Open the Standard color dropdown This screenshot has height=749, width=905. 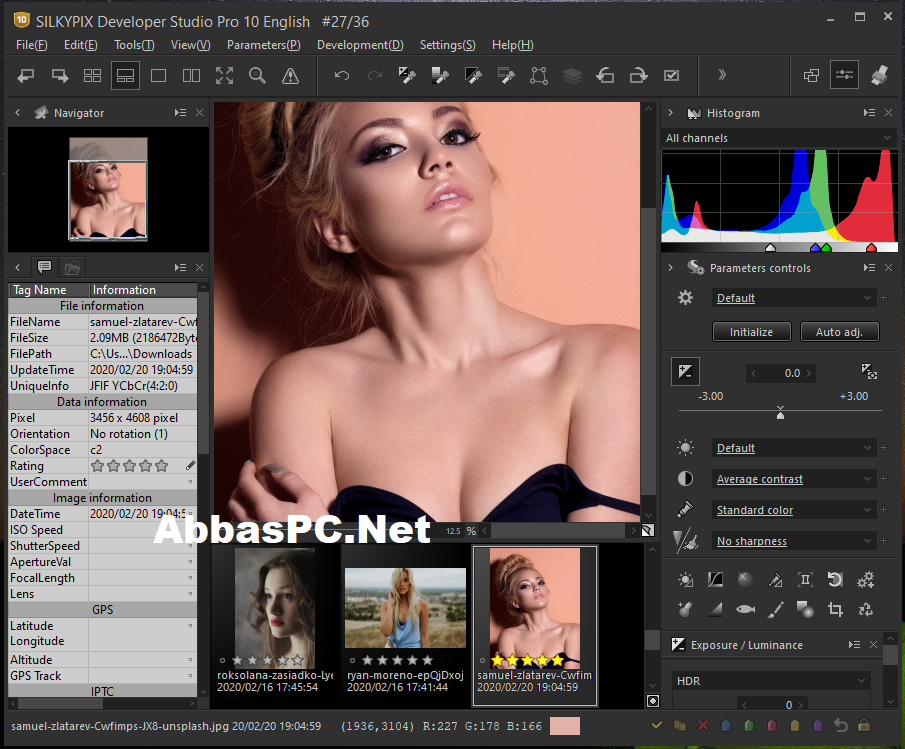(x=794, y=510)
